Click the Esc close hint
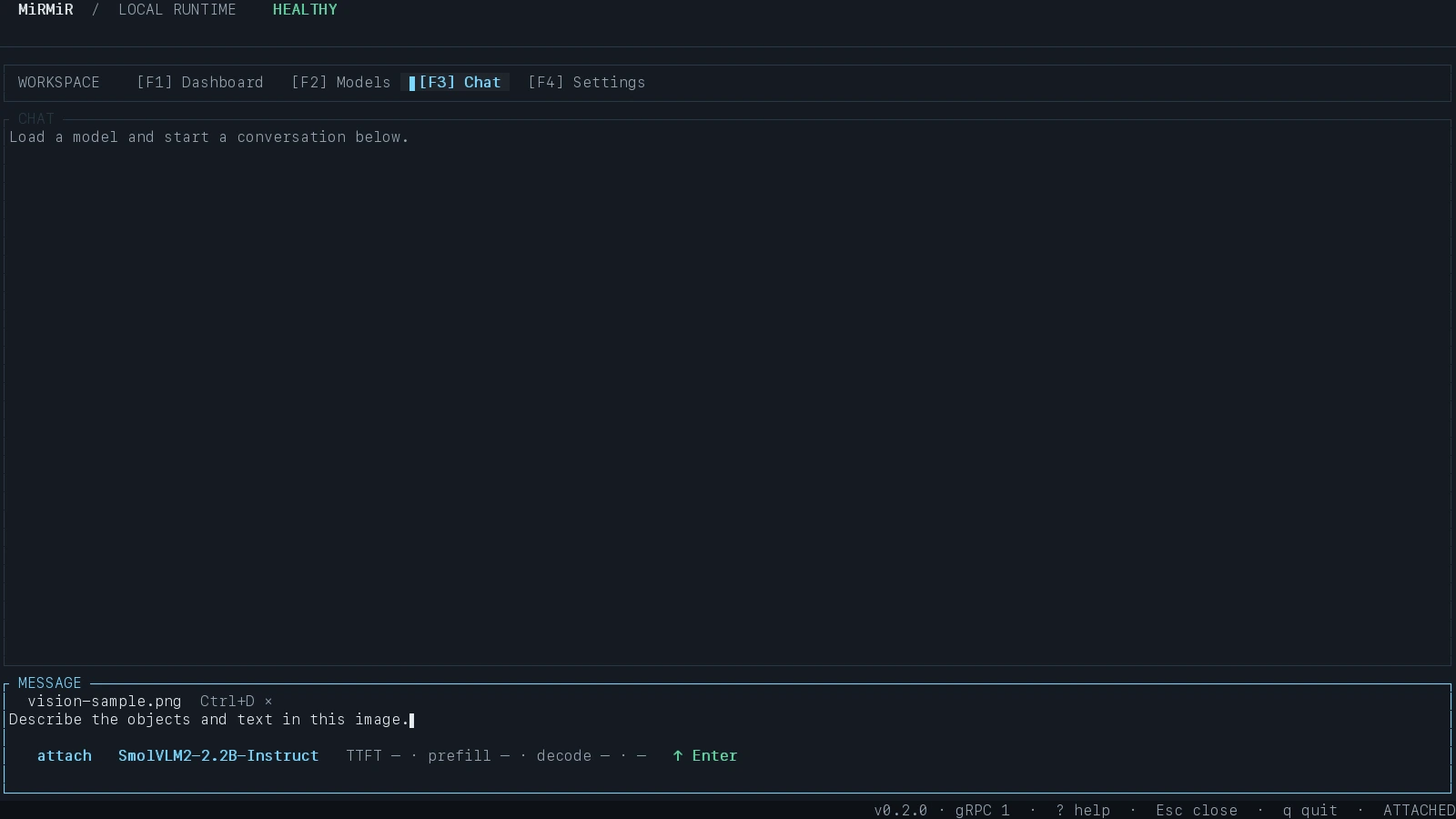The image size is (1456, 819). [1197, 810]
